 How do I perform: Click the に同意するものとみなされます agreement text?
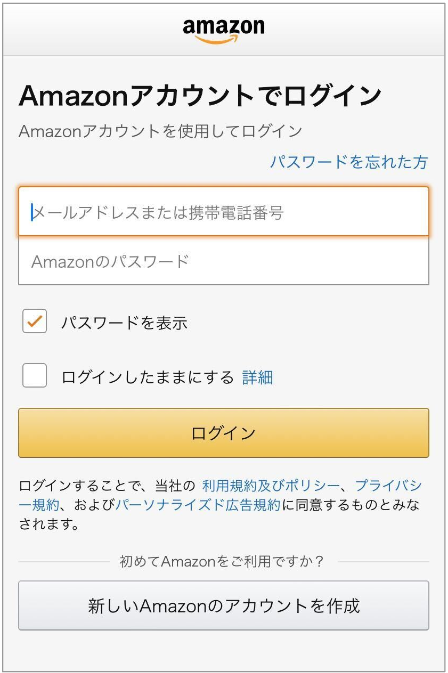pos(351,504)
